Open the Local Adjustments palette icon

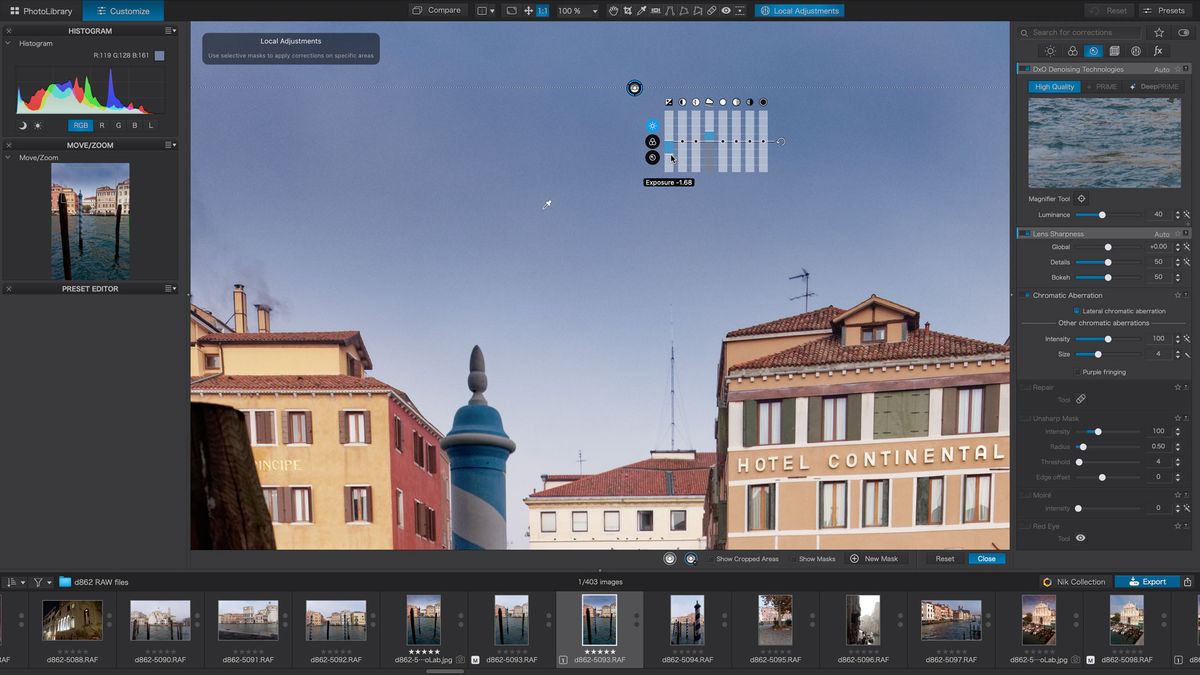1136,51
